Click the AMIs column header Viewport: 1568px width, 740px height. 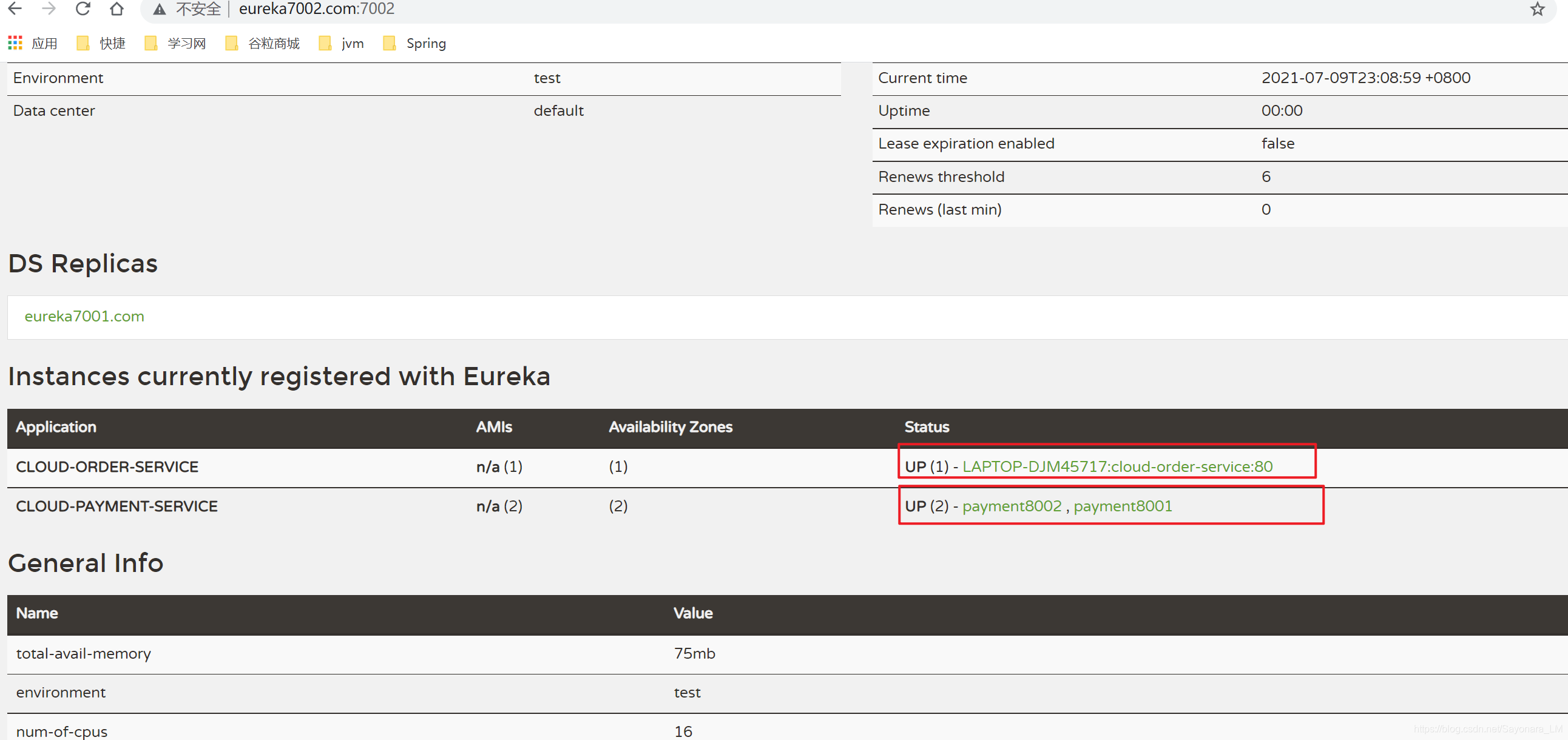494,427
